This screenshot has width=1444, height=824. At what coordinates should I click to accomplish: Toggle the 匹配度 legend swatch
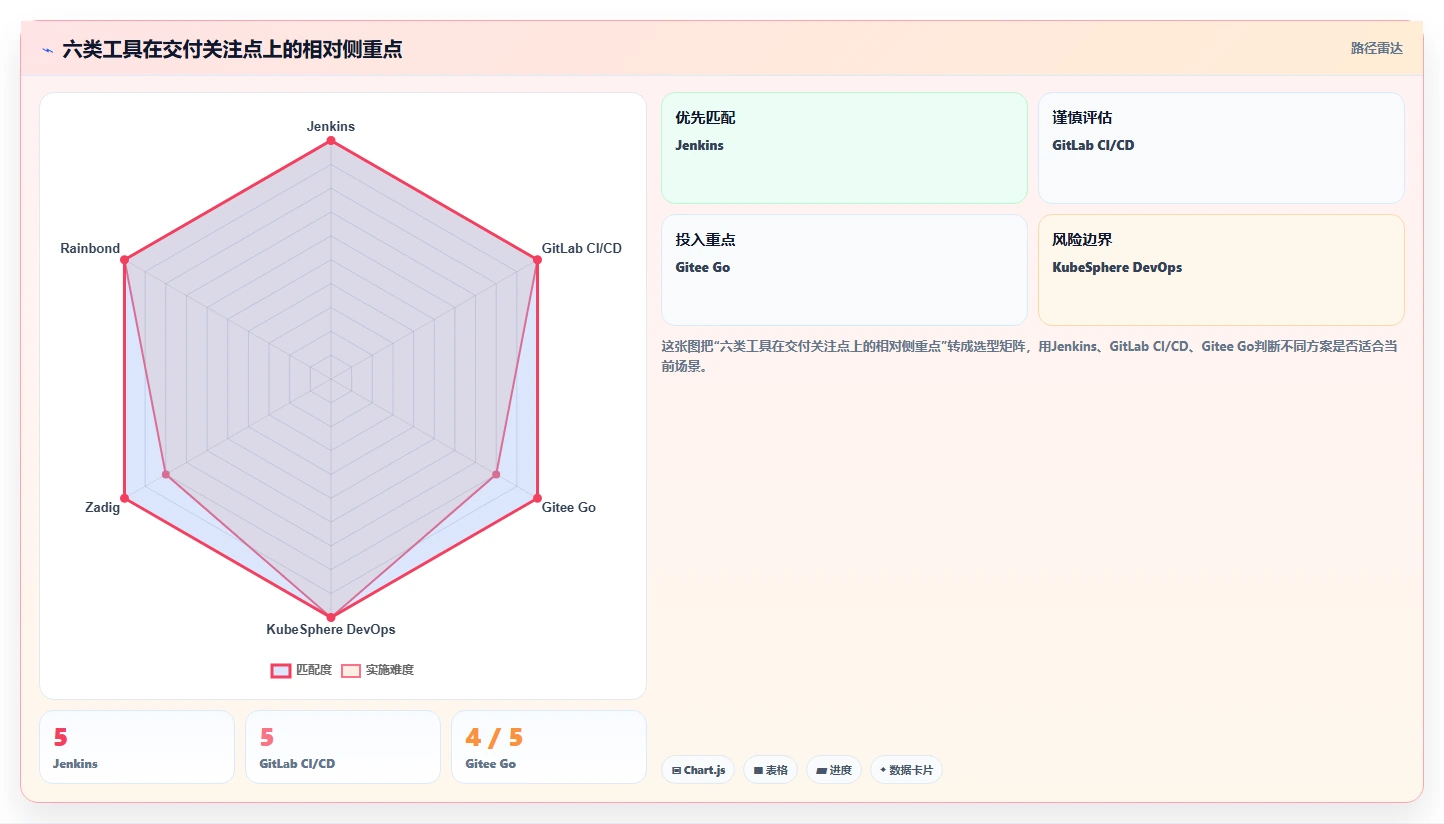pos(281,670)
